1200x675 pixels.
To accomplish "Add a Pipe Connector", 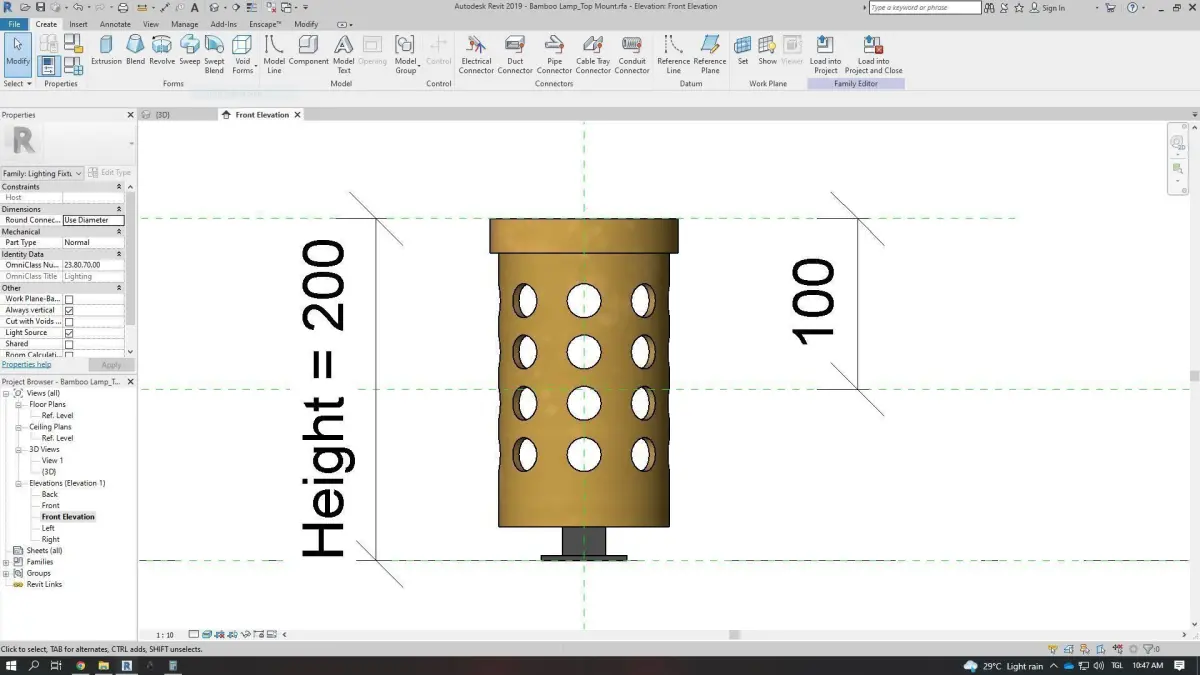I will [x=554, y=55].
